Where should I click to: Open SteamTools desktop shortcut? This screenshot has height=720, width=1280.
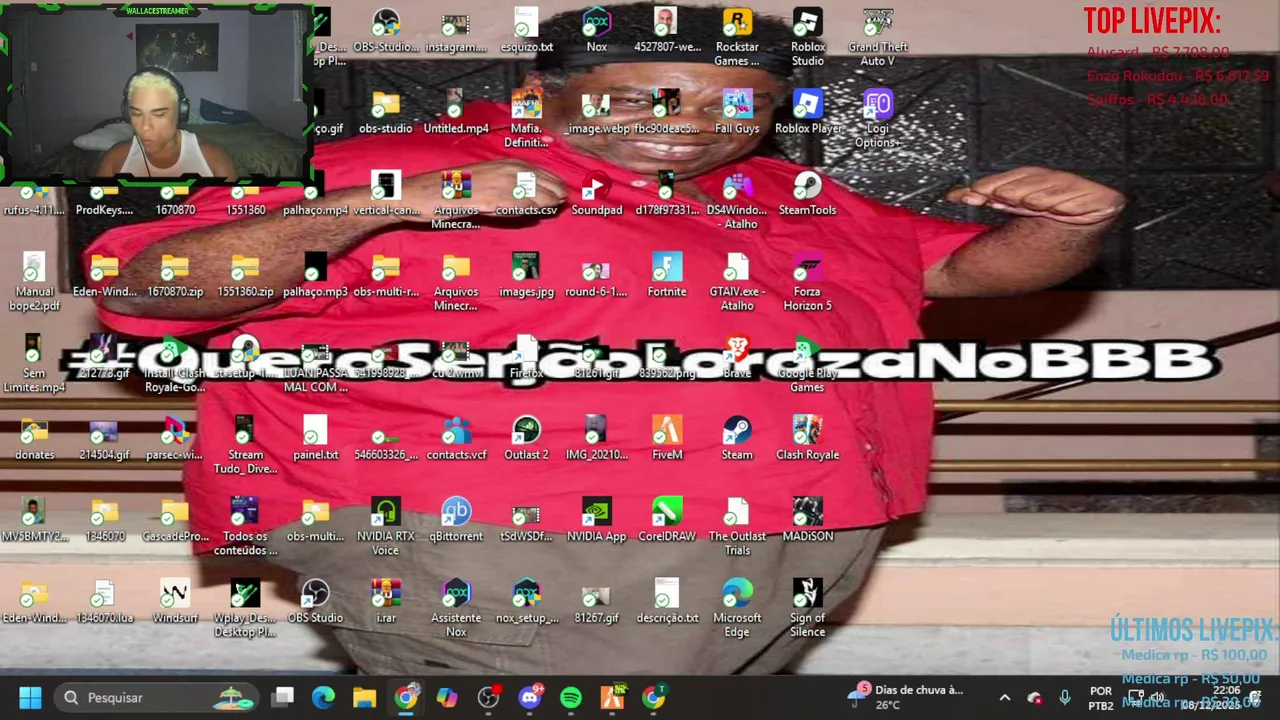808,194
